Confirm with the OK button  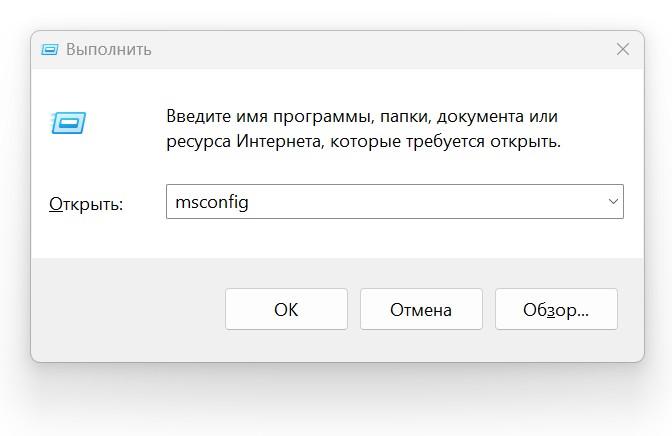click(x=286, y=309)
